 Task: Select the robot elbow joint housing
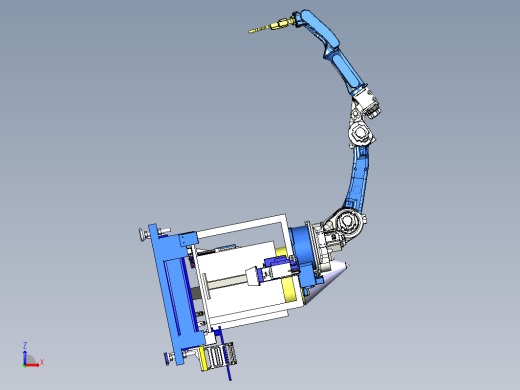coord(360,134)
